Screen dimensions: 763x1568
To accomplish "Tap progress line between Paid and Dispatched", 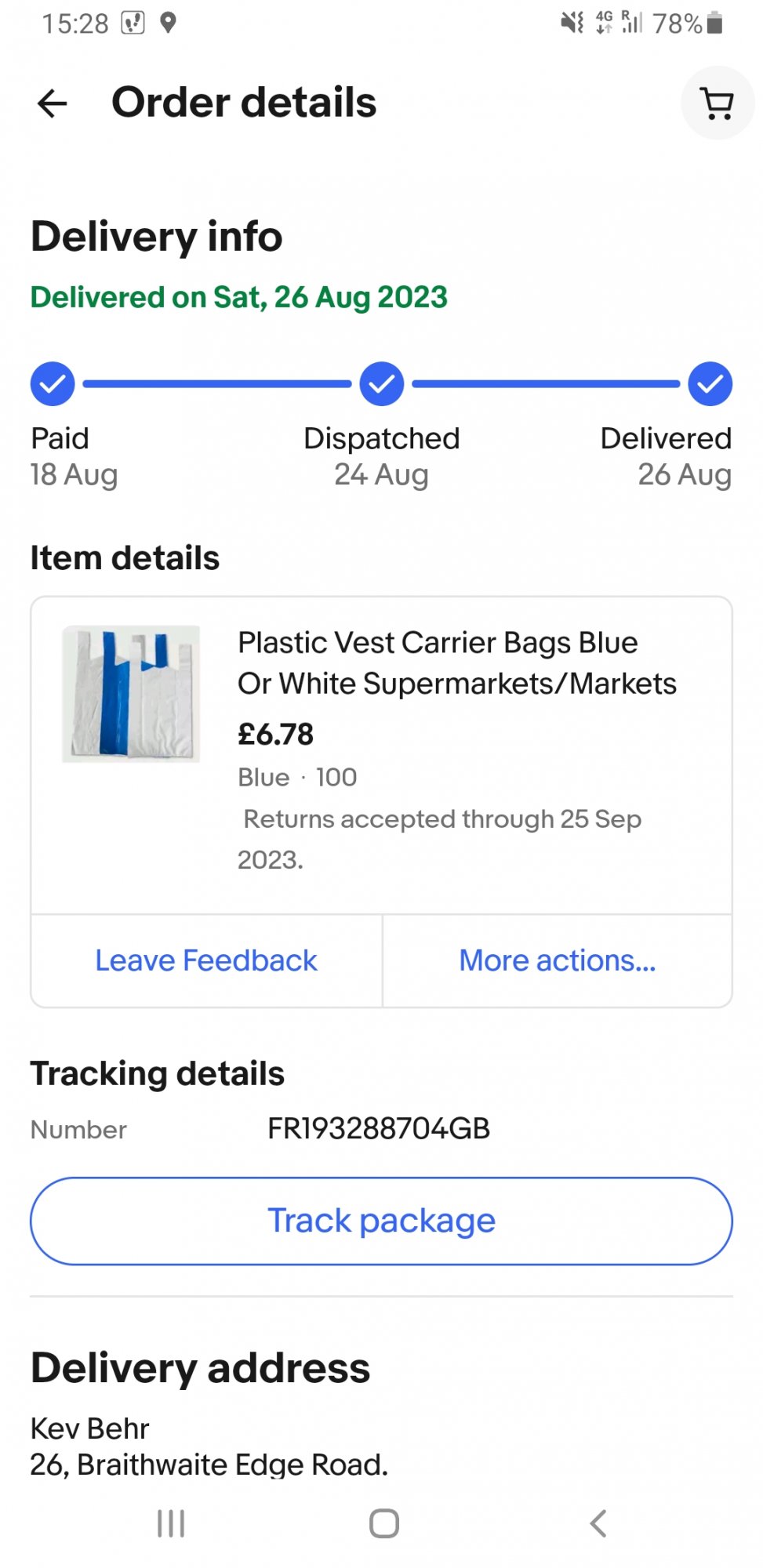I will click(217, 384).
